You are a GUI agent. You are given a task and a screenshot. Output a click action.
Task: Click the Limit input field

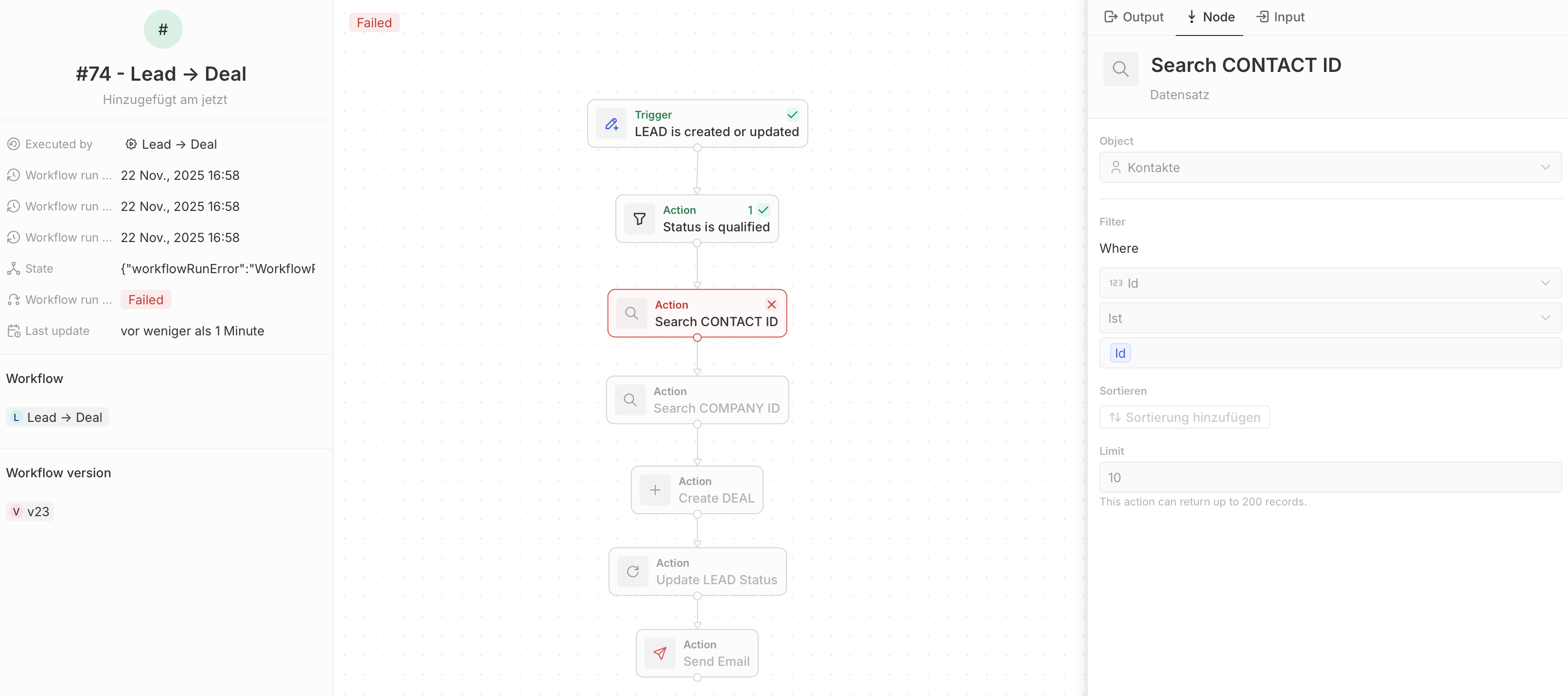[1329, 477]
